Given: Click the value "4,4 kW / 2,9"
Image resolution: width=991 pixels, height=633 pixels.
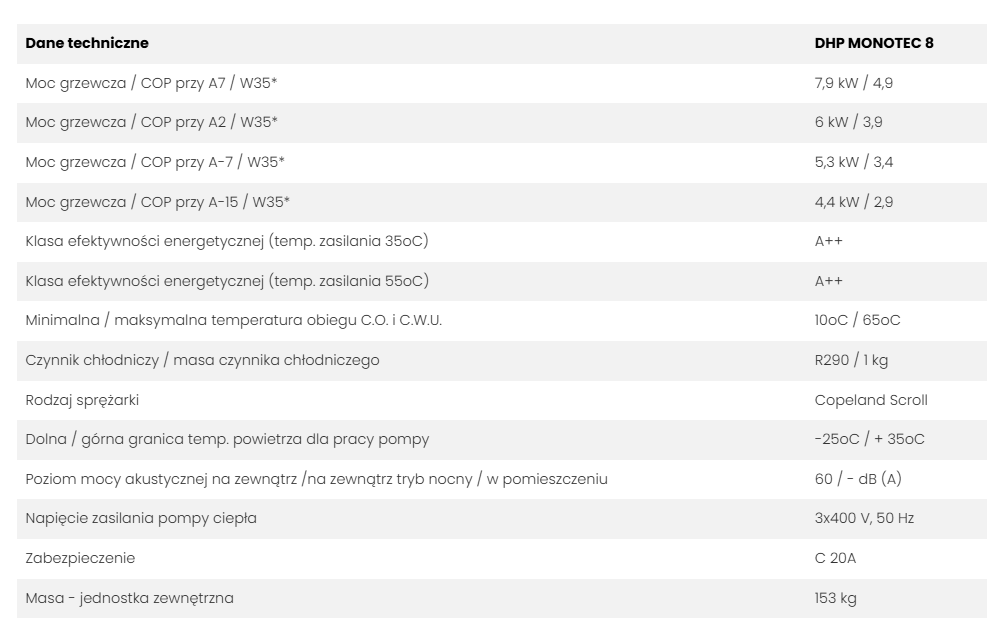Looking at the screenshot, I should point(854,202).
